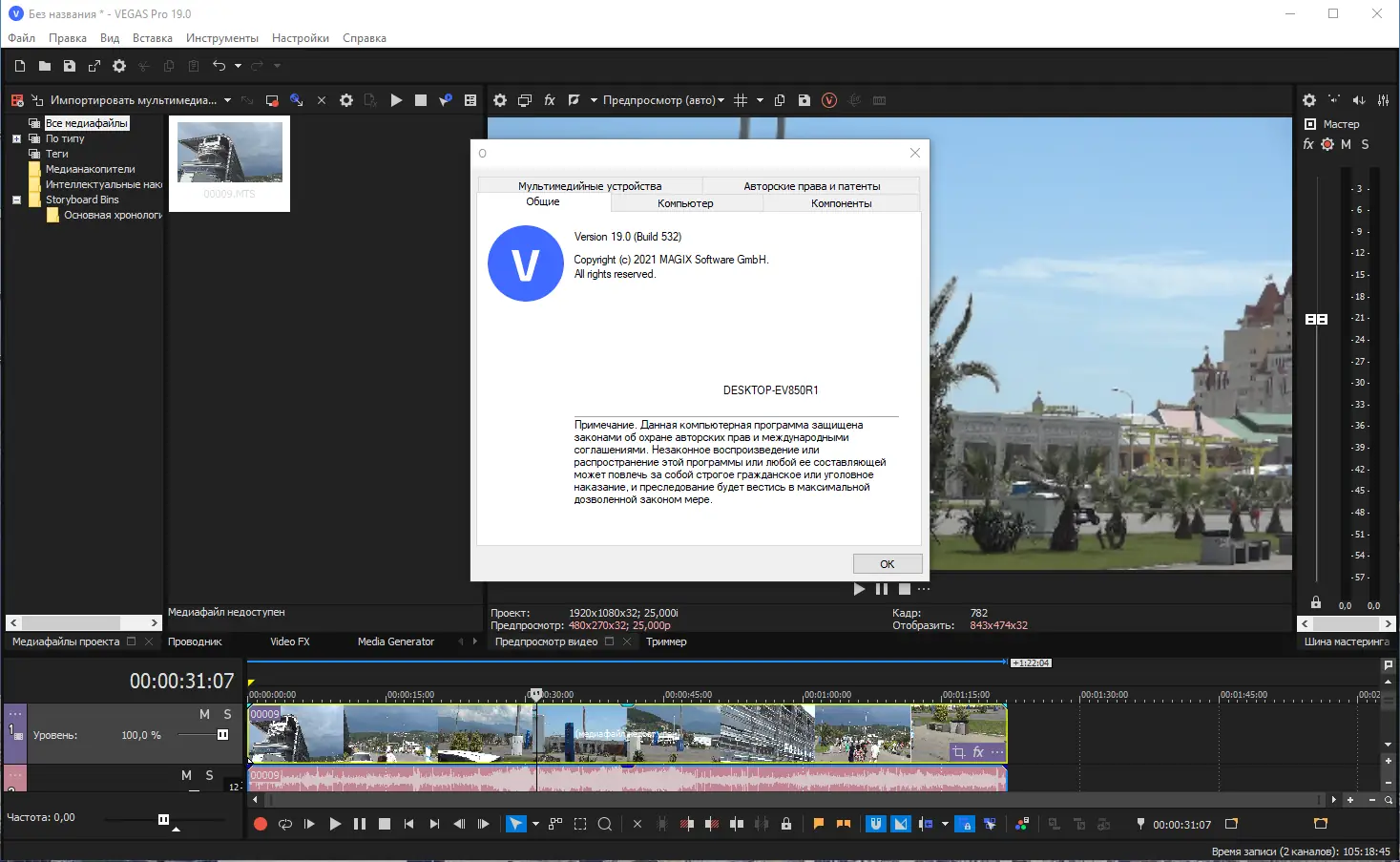
Task: Save preview snapshot to file
Action: [x=804, y=100]
